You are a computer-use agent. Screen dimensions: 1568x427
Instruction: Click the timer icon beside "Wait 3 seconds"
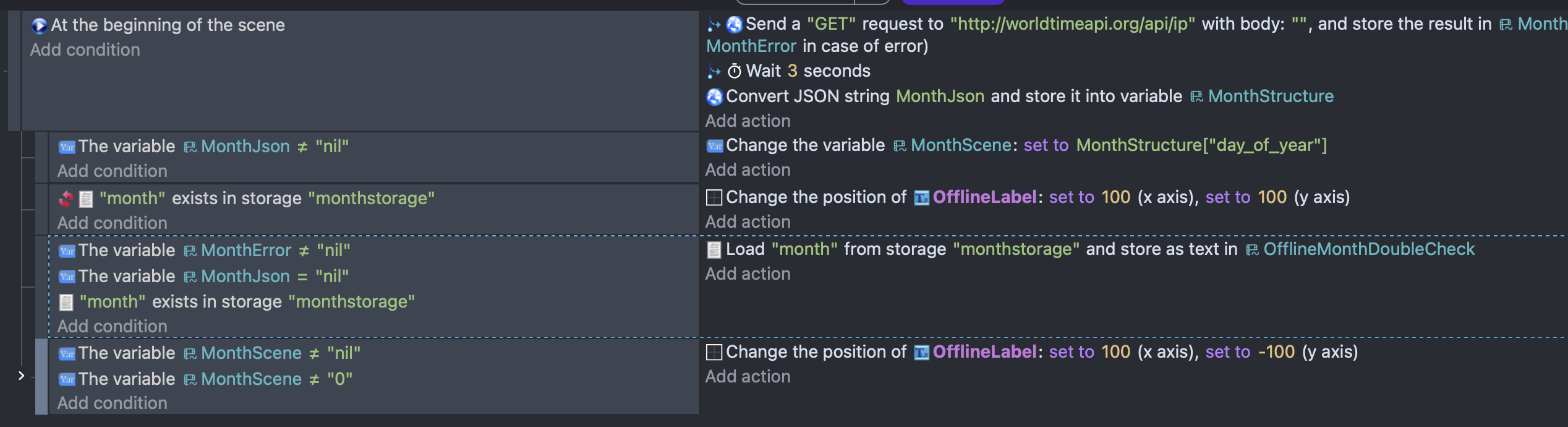[x=734, y=71]
